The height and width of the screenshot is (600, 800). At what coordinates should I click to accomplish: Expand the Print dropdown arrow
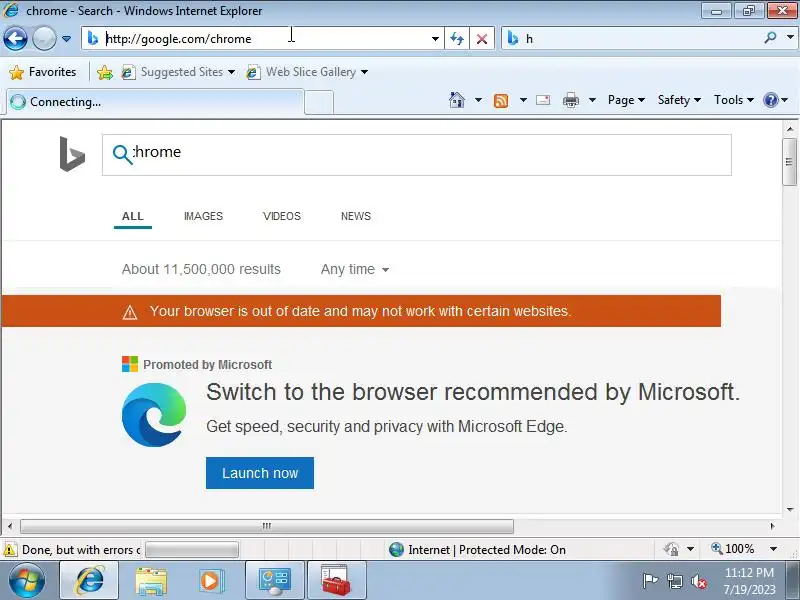click(592, 100)
